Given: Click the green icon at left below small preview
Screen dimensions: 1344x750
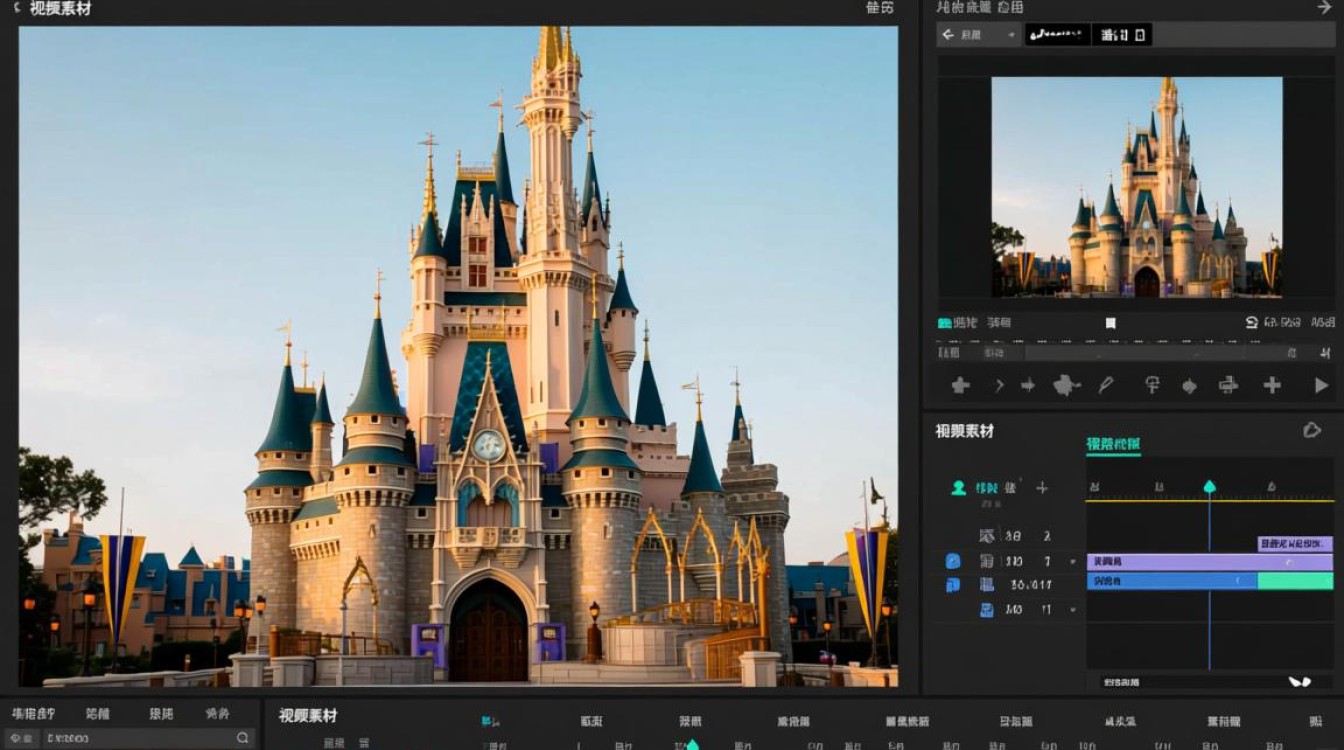Looking at the screenshot, I should [x=944, y=323].
